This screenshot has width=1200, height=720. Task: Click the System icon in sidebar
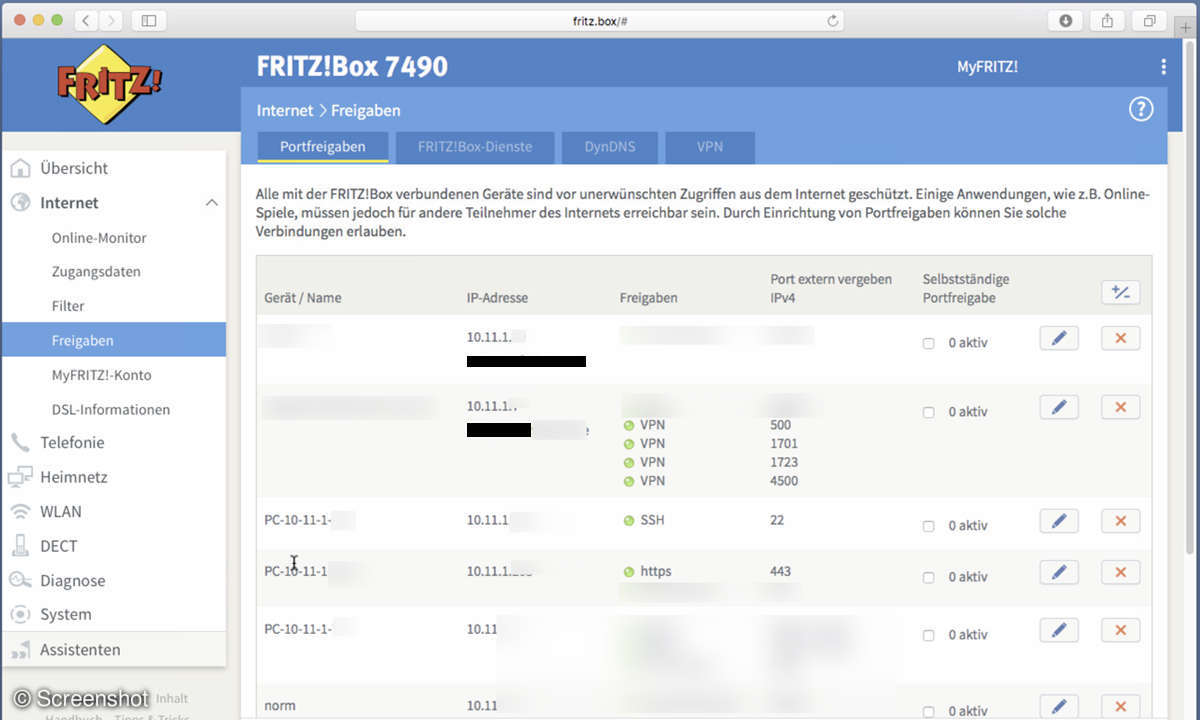click(x=20, y=614)
